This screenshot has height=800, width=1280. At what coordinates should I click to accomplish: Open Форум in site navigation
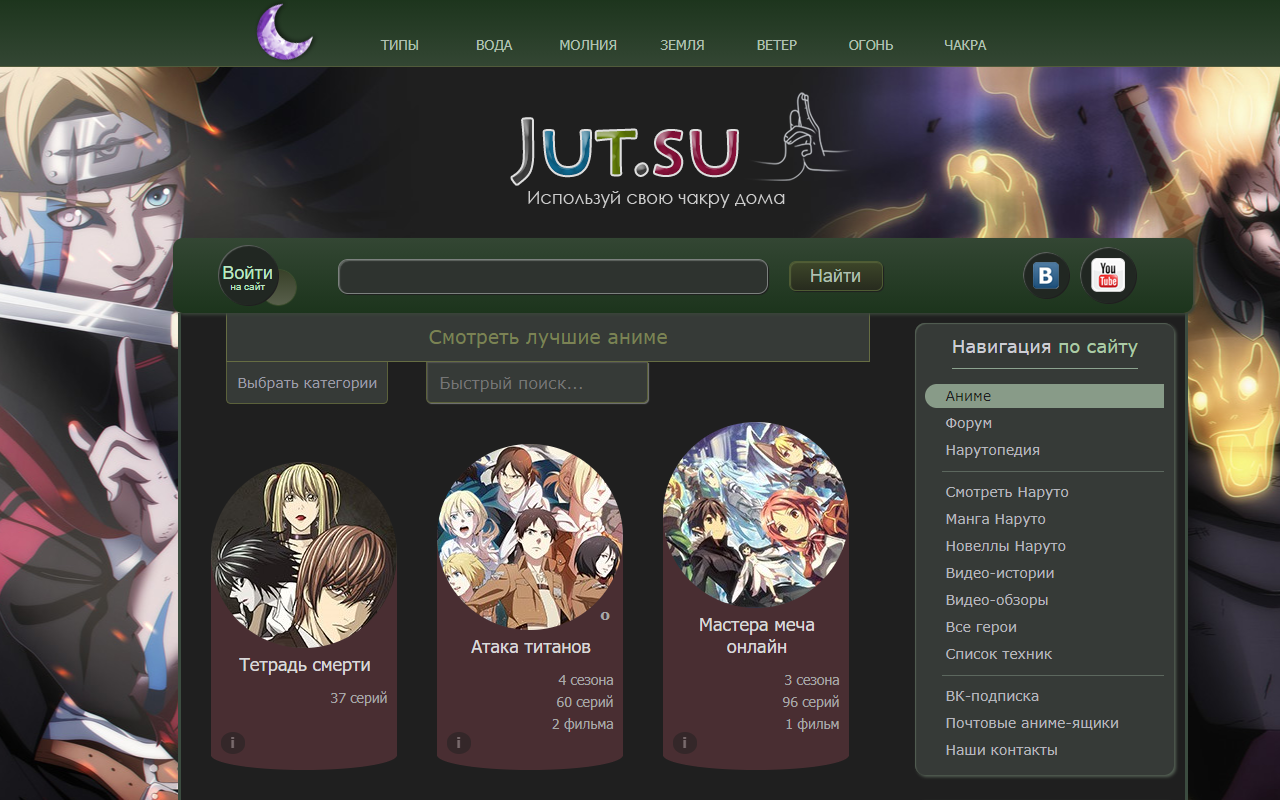click(x=969, y=423)
